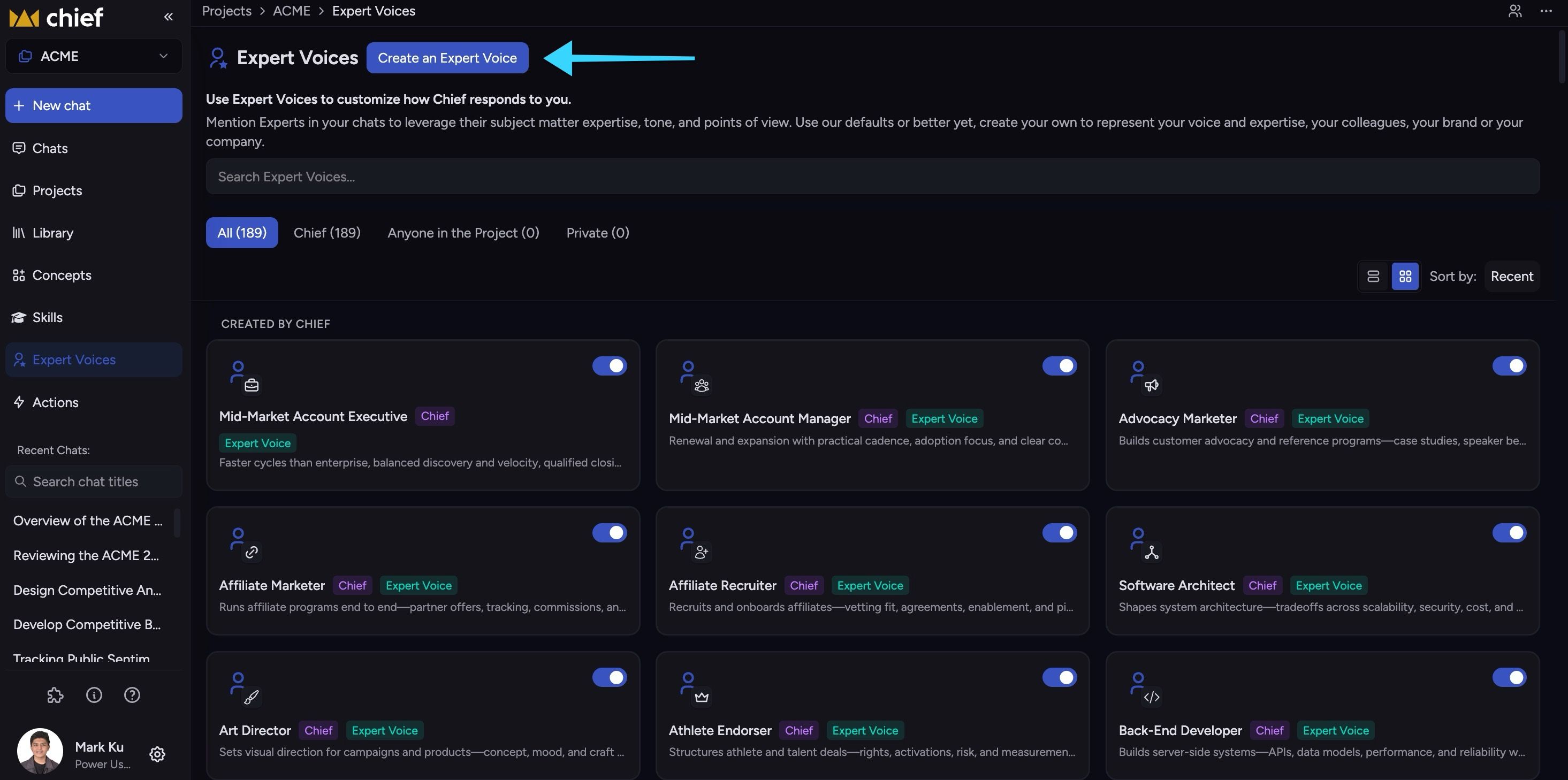This screenshot has height=780, width=1568.
Task: Collapse the sidebar with the double chevron
Action: pyautogui.click(x=169, y=17)
